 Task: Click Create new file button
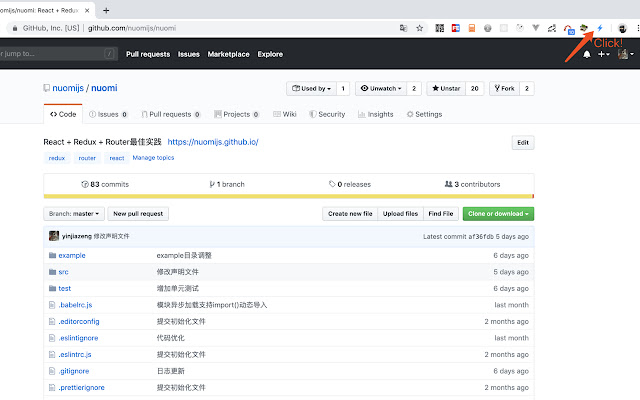pyautogui.click(x=350, y=213)
